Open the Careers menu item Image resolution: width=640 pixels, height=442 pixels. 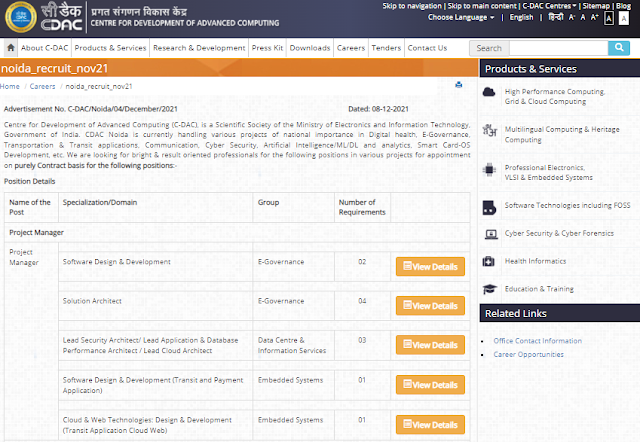tap(351, 48)
